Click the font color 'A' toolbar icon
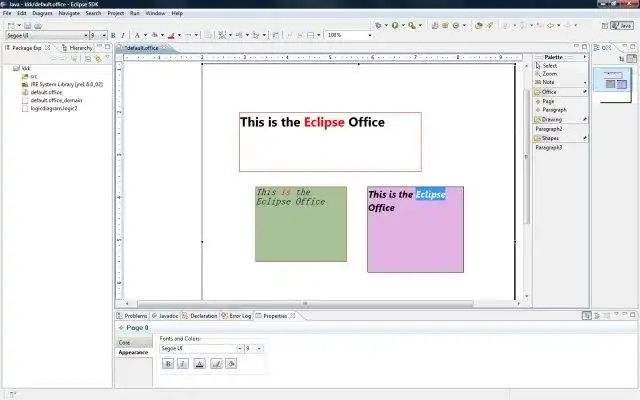This screenshot has height=400, width=640. click(x=137, y=36)
